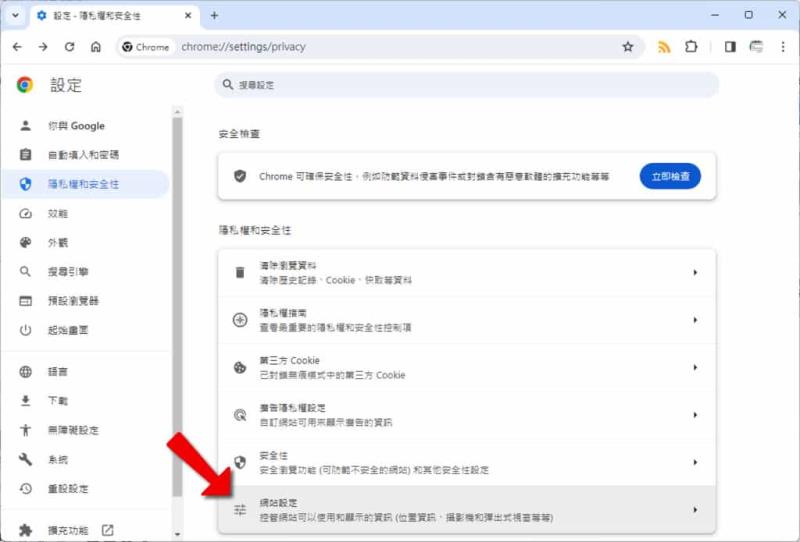Expand the 隱私權指南 row arrow

point(695,320)
